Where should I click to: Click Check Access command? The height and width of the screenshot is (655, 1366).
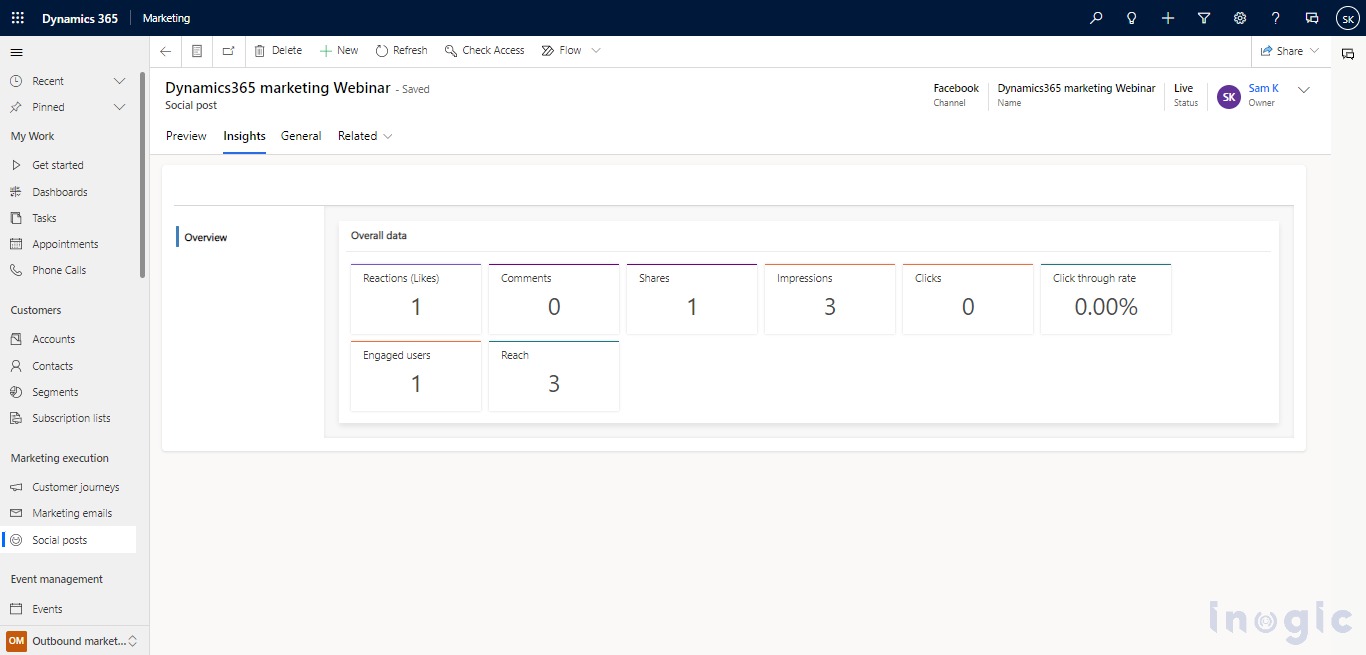(485, 51)
